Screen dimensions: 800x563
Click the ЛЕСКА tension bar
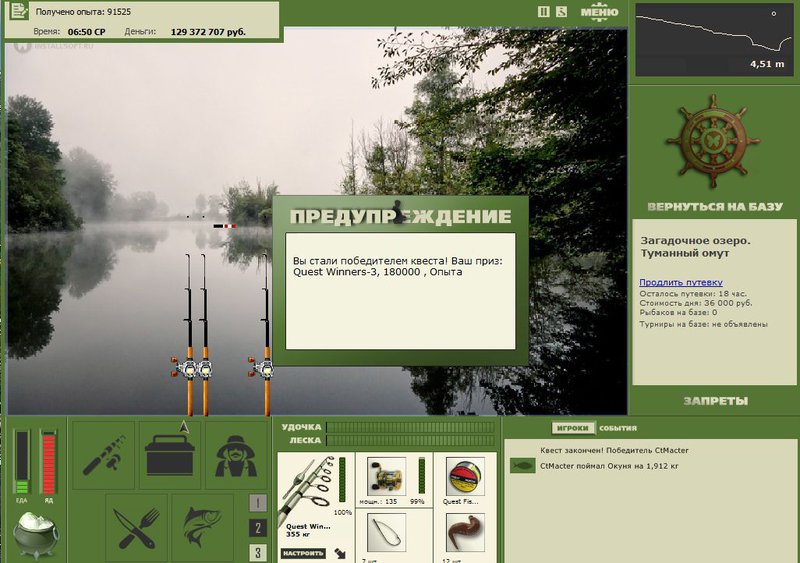click(x=410, y=440)
